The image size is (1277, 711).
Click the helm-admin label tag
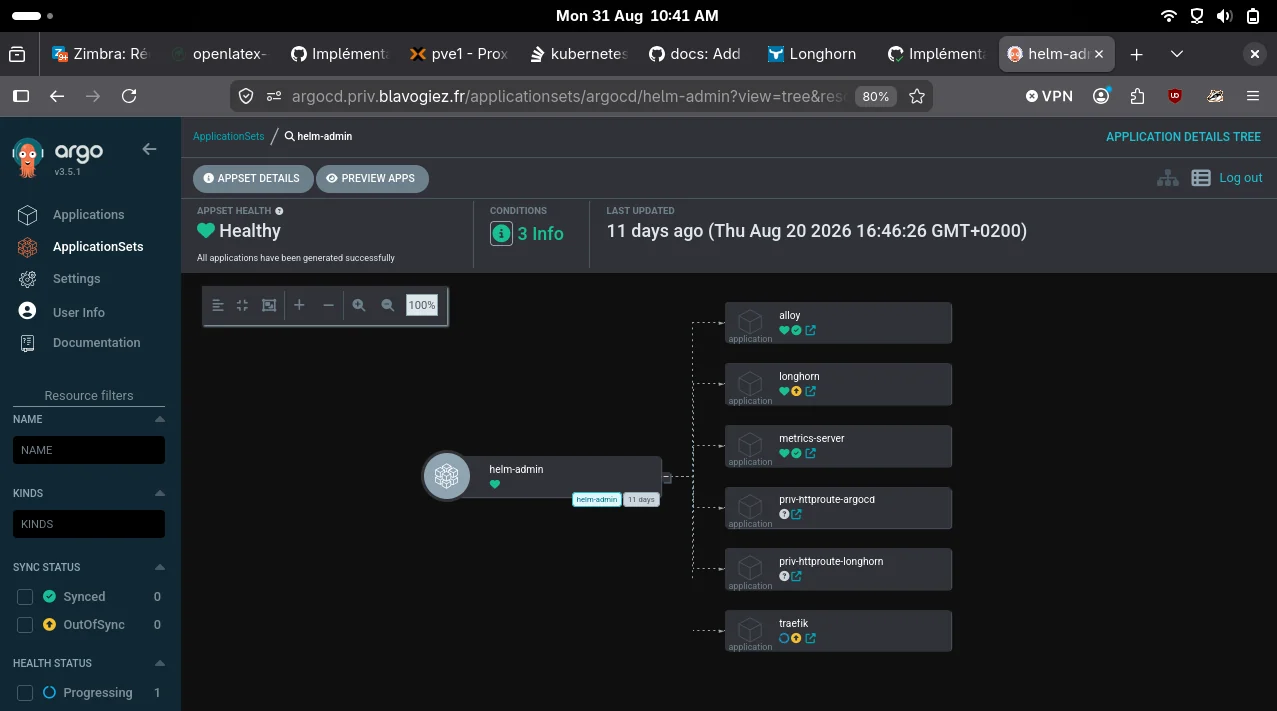pyautogui.click(x=597, y=499)
